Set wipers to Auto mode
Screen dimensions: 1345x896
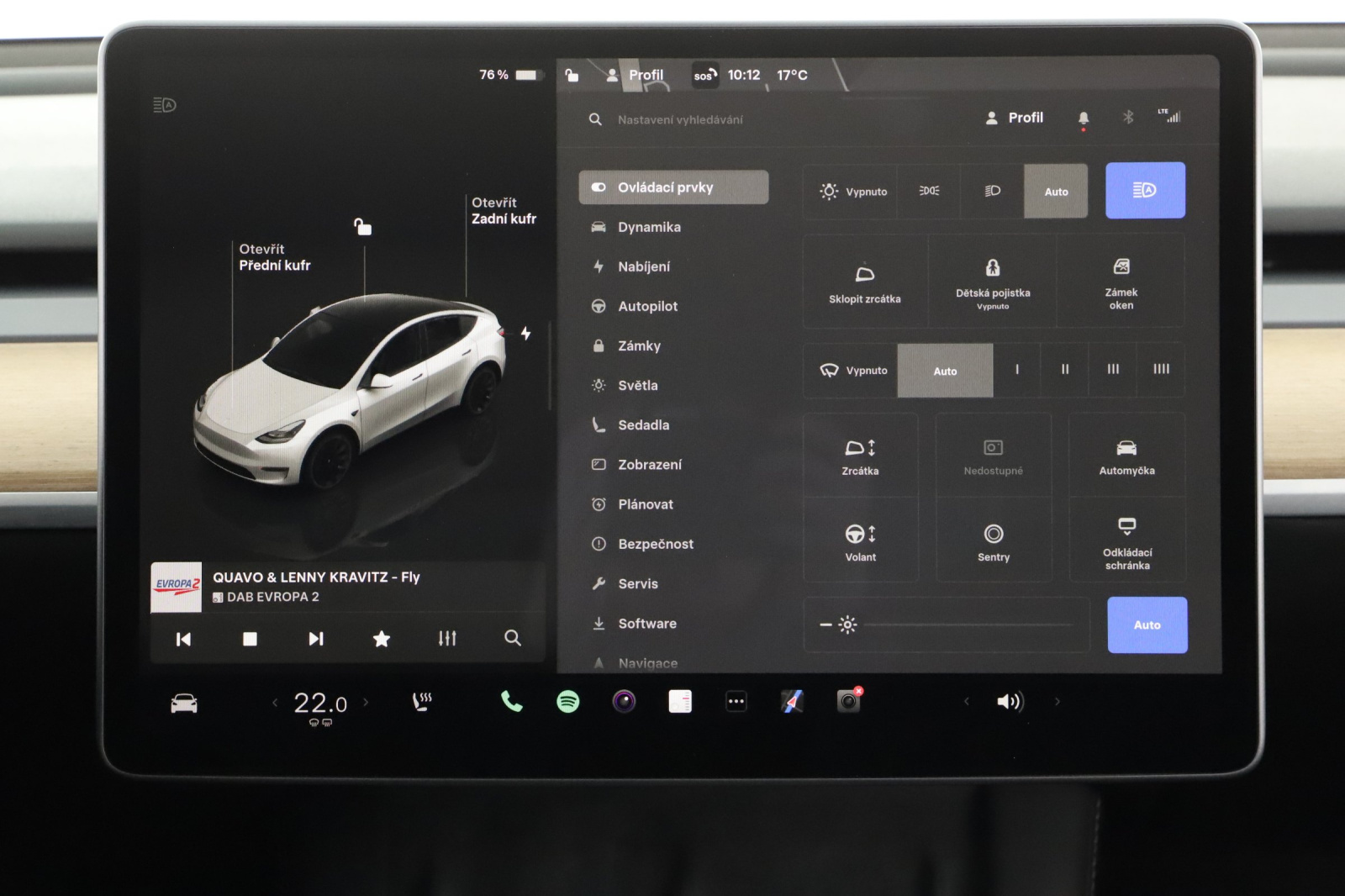click(x=945, y=371)
